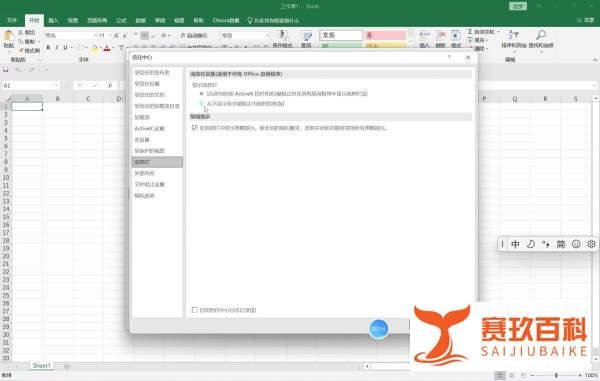Screen dimensions: 600x381
Task: Click the Sheet1 tab
Action: pos(41,366)
